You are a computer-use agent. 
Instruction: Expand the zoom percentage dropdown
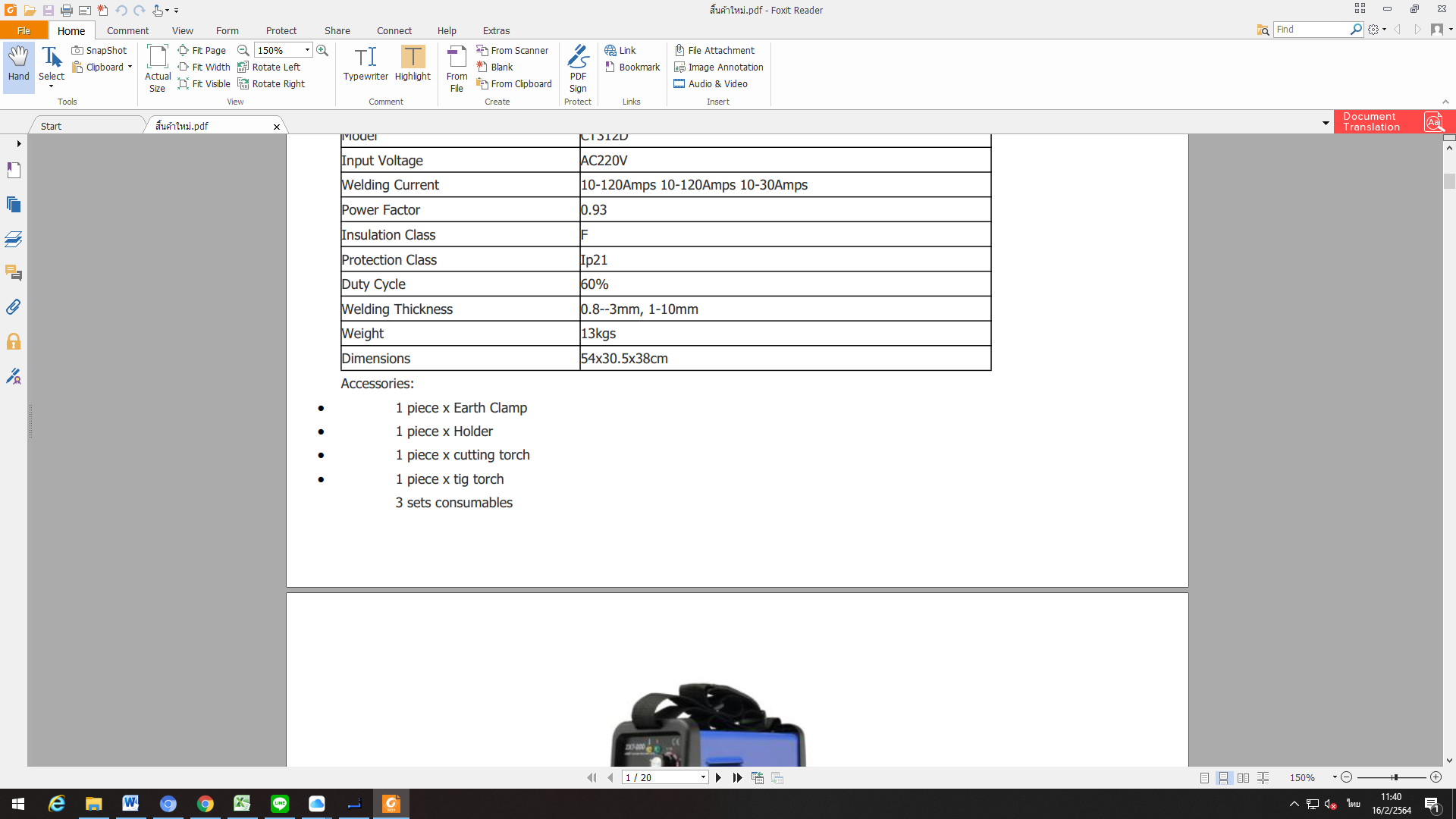point(307,50)
